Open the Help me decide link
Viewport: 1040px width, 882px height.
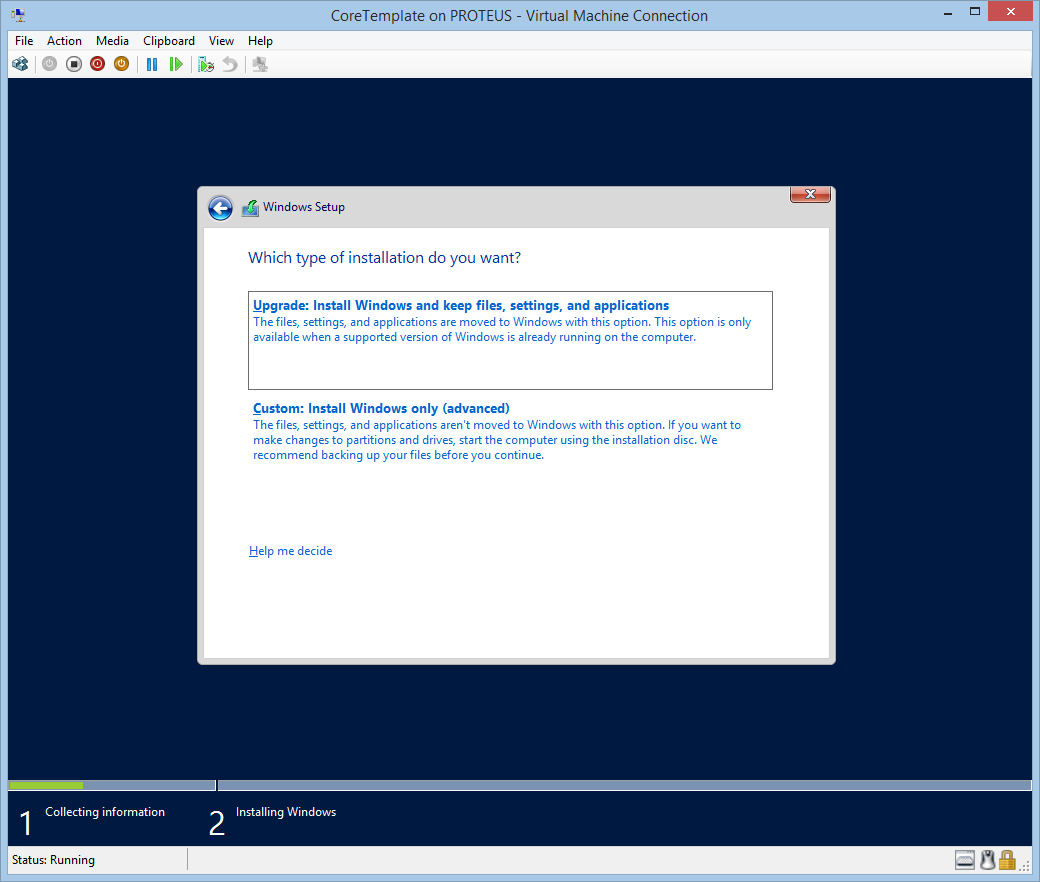290,551
